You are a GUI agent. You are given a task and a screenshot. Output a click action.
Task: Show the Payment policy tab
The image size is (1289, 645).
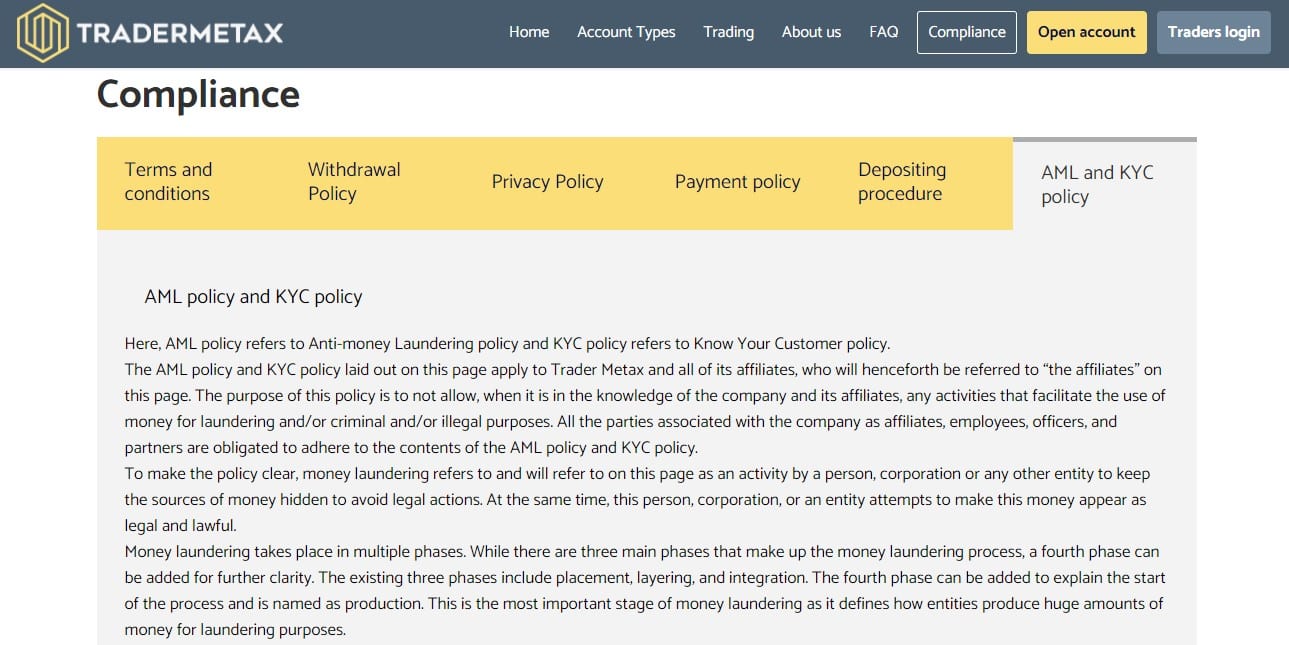pos(738,182)
